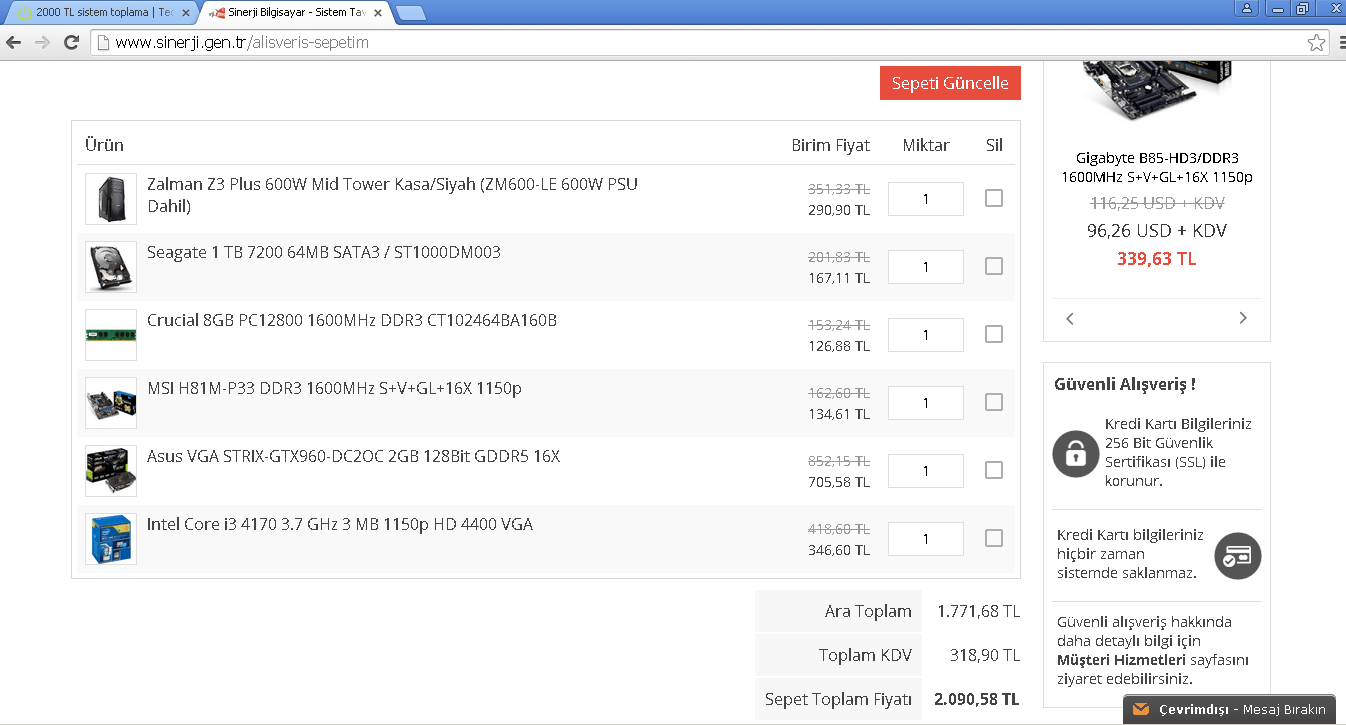1346x725 pixels.
Task: Click the 'Birim Fiyat' column header
Action: pyautogui.click(x=831, y=145)
